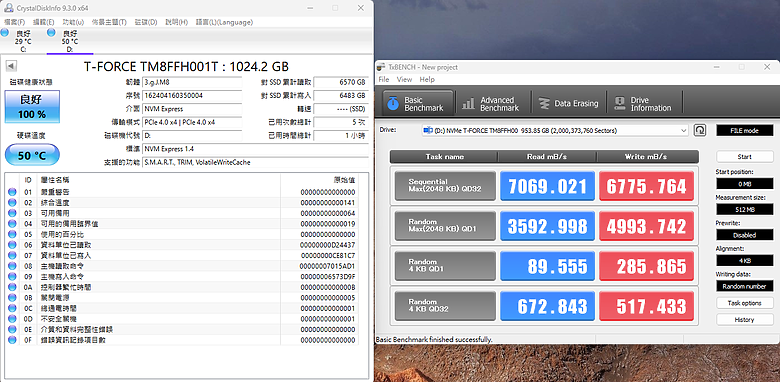The width and height of the screenshot is (780, 382).
Task: Open 編輯(E) menu in CrystalDiskInfo
Action: [44, 22]
